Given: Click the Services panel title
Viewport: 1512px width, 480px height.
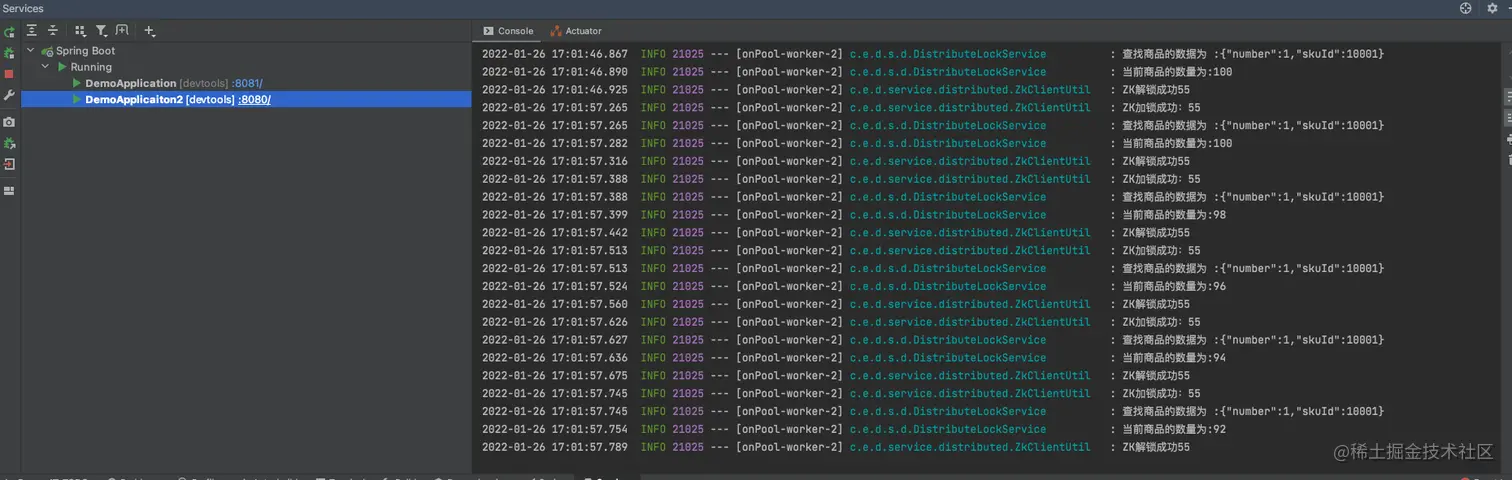Looking at the screenshot, I should point(23,8).
